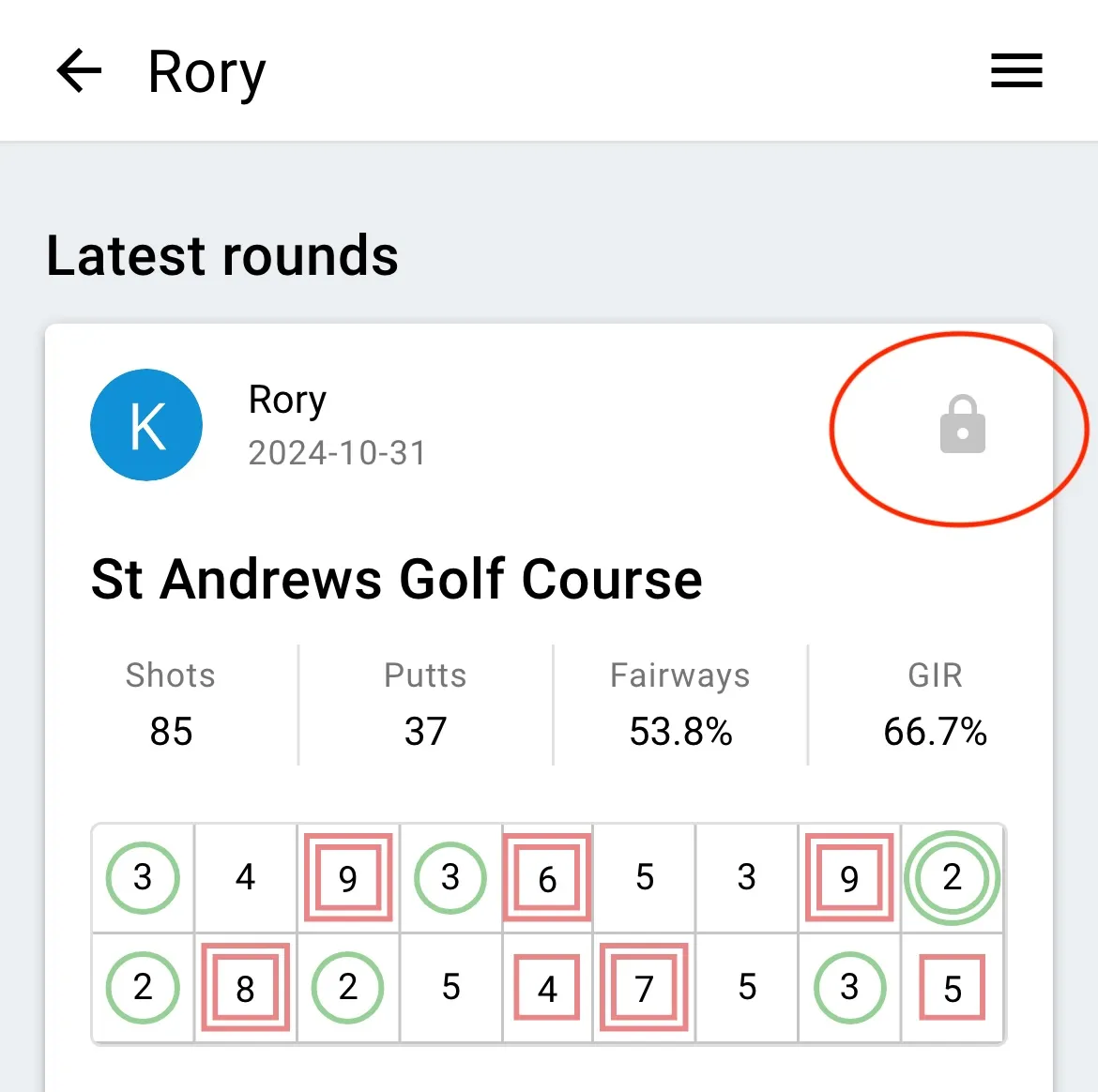Tap the Rory player name on card

click(x=287, y=401)
